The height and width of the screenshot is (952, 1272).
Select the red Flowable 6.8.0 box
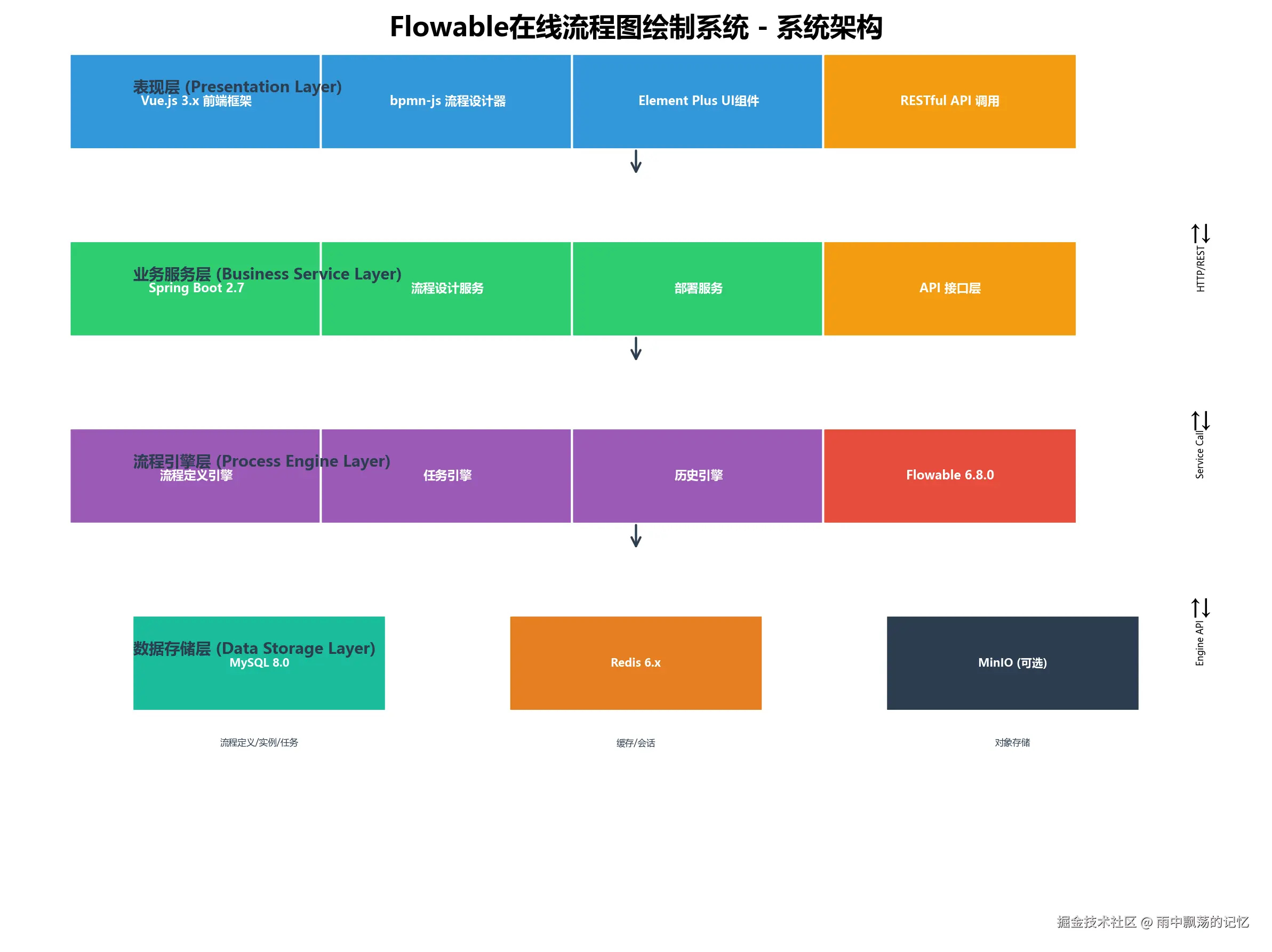pos(949,476)
